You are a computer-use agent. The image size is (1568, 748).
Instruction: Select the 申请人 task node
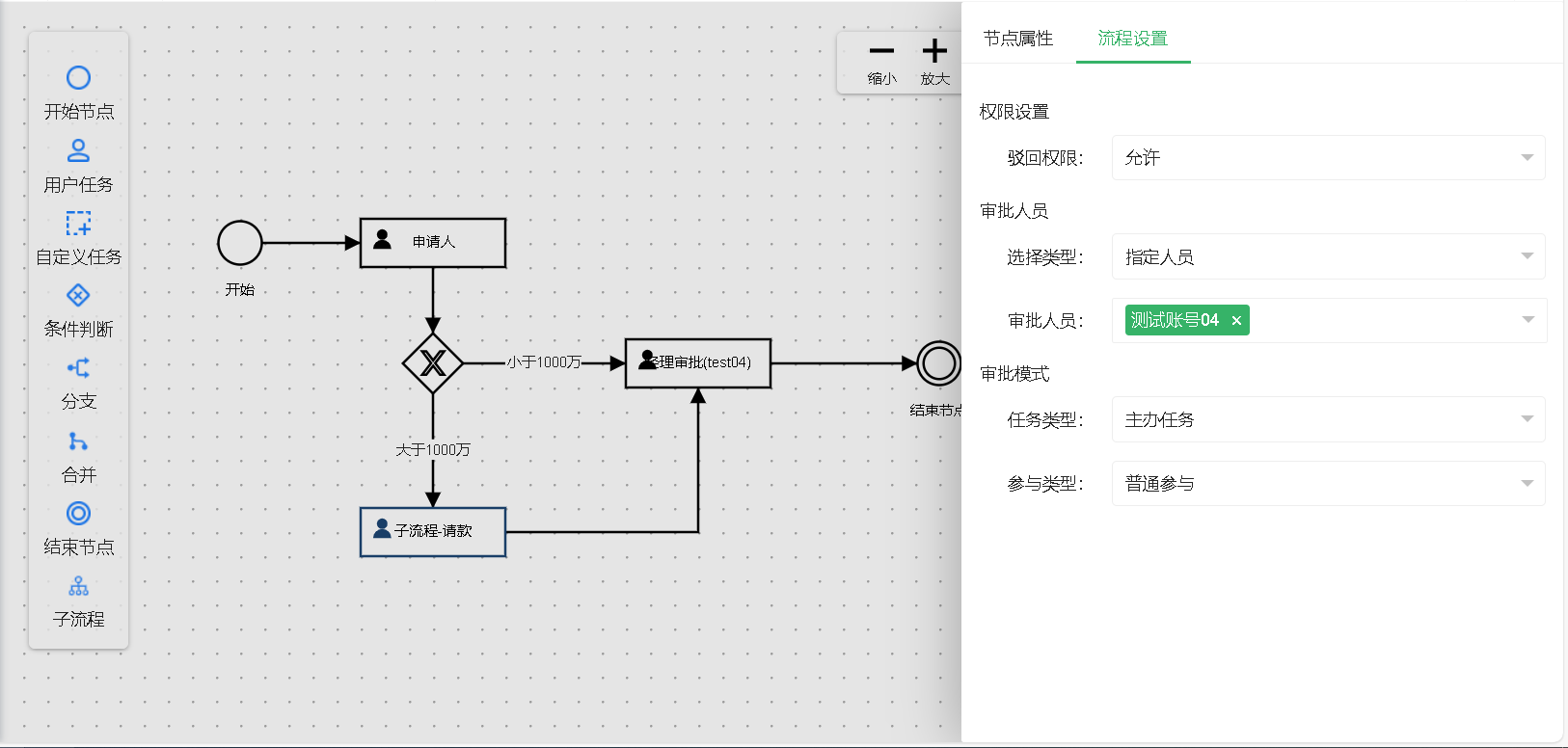tap(433, 243)
